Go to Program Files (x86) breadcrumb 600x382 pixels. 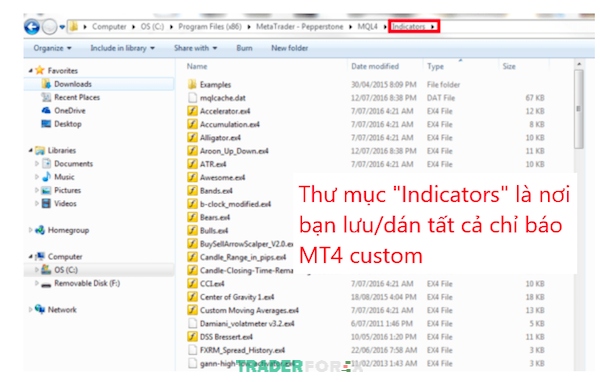pos(210,26)
